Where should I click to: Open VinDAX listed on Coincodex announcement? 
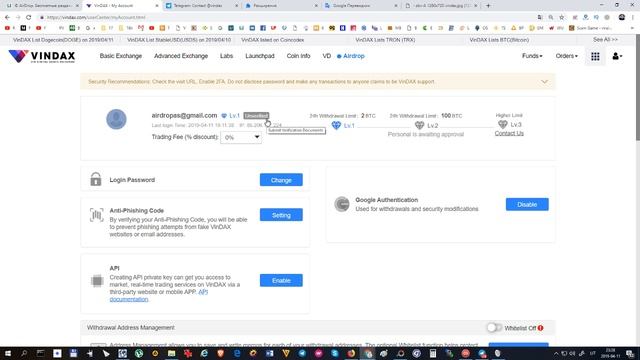pos(273,40)
